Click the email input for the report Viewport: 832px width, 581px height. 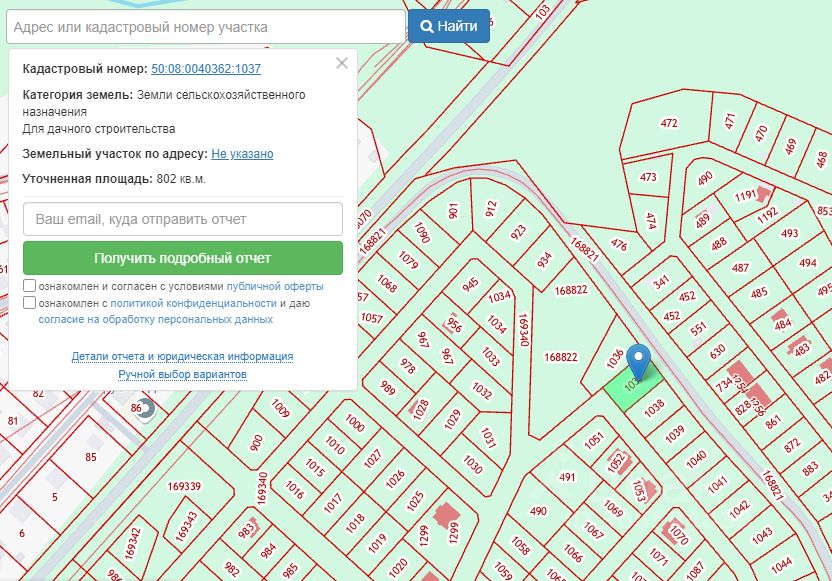(x=182, y=219)
